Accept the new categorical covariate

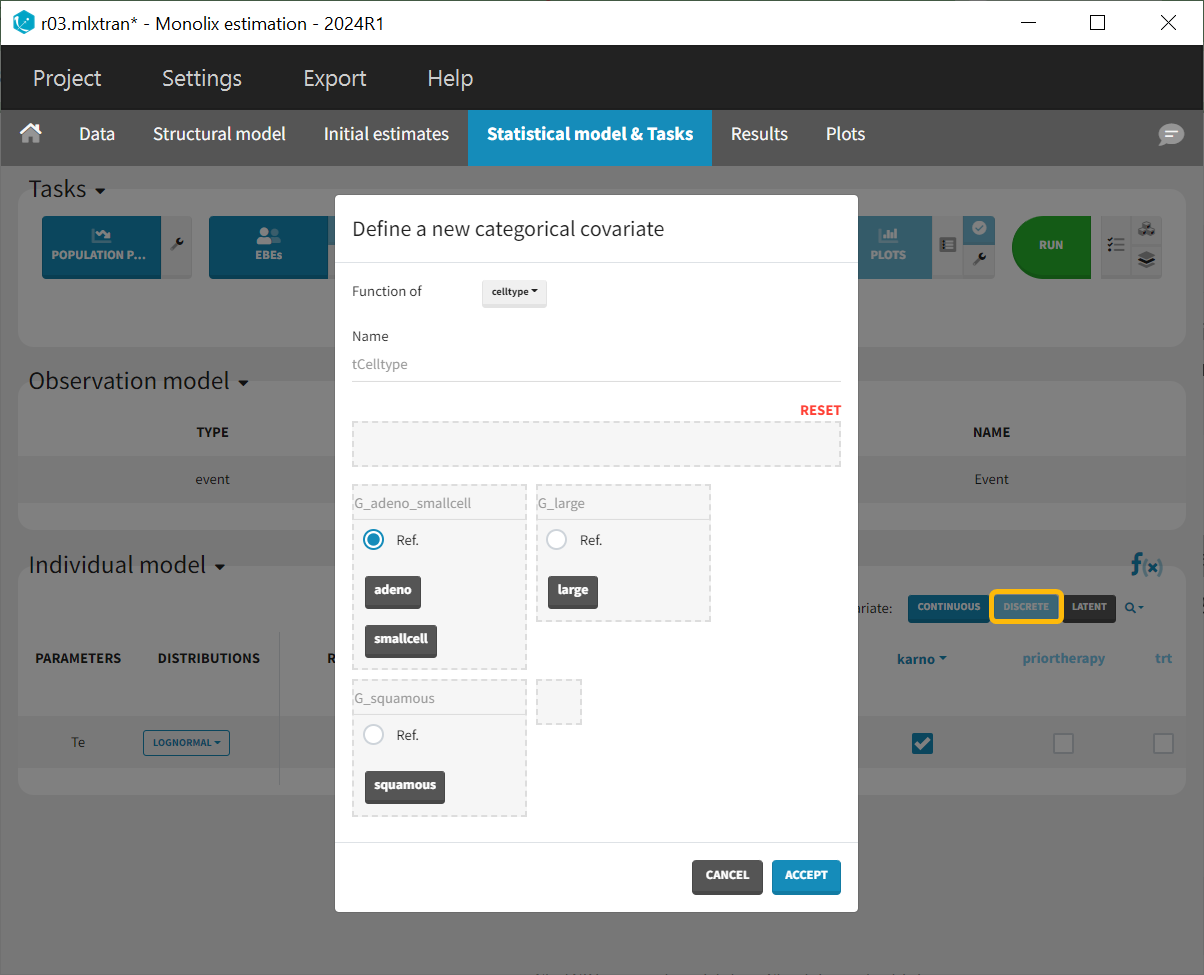pyautogui.click(x=806, y=876)
